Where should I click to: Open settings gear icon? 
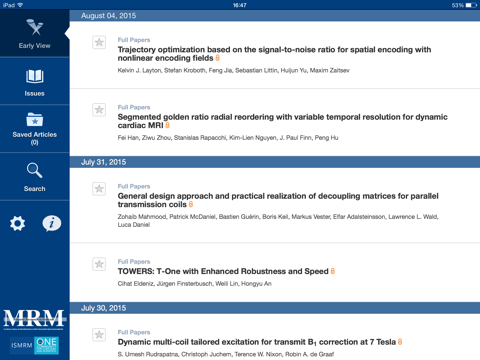(17, 223)
